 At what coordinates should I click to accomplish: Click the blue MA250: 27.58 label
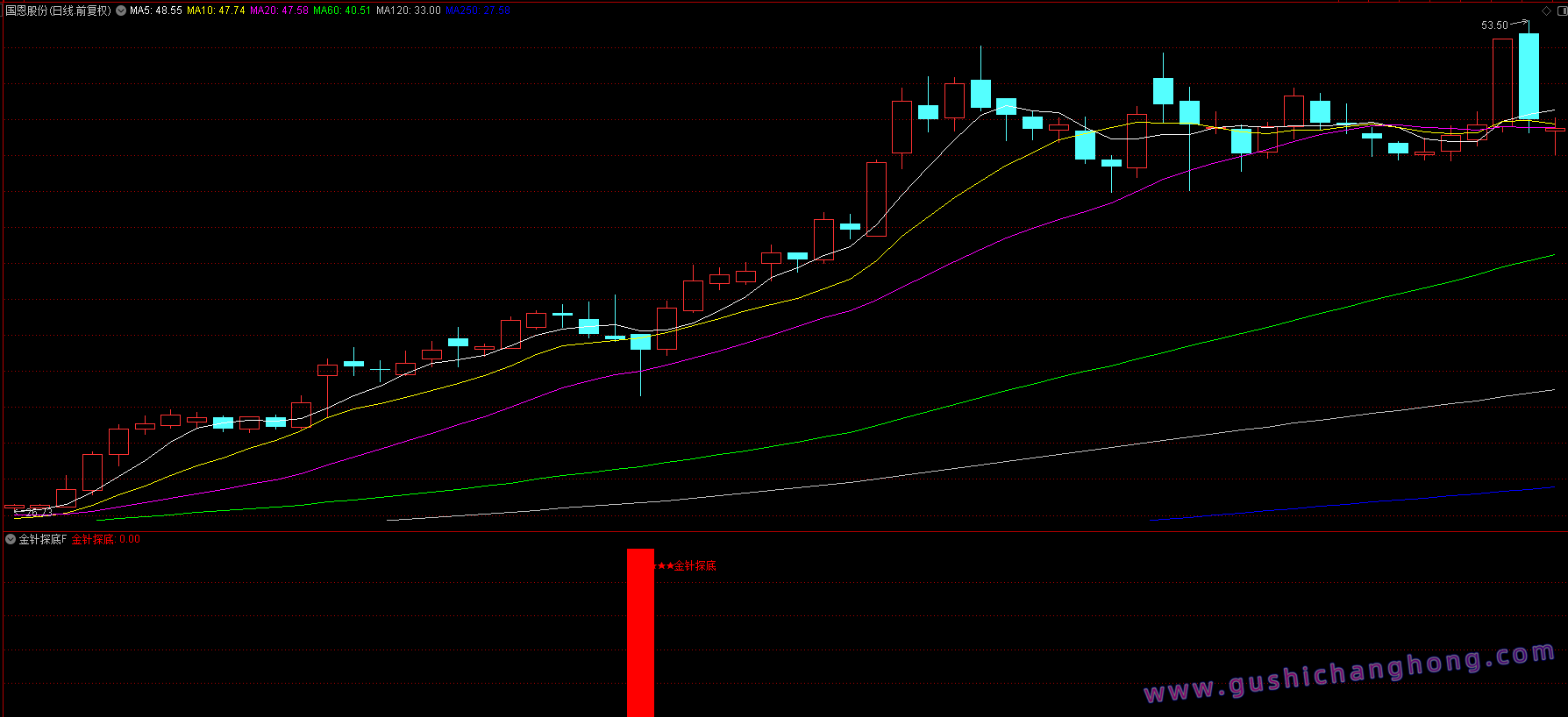pos(477,11)
